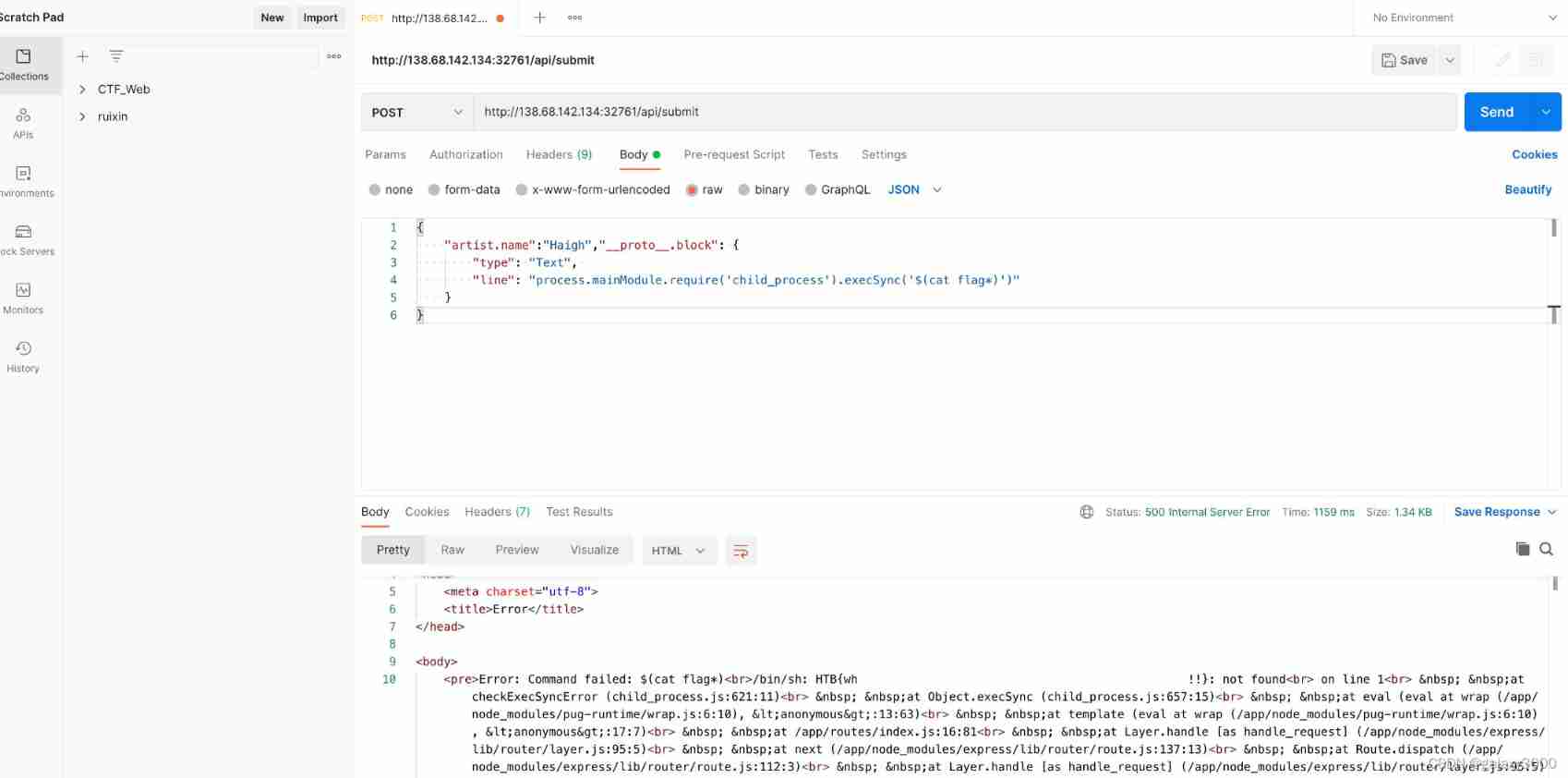
Task: Select the raw body type radio
Action: point(692,189)
